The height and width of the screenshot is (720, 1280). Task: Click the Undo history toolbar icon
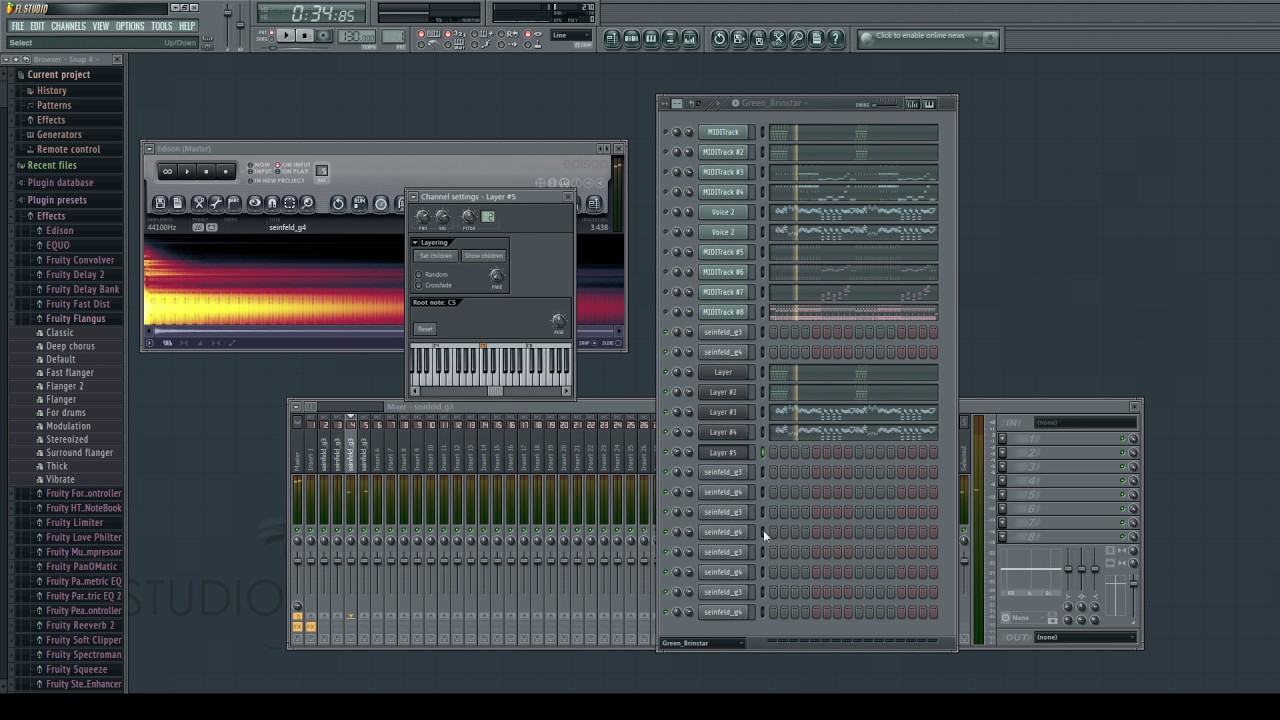click(719, 38)
